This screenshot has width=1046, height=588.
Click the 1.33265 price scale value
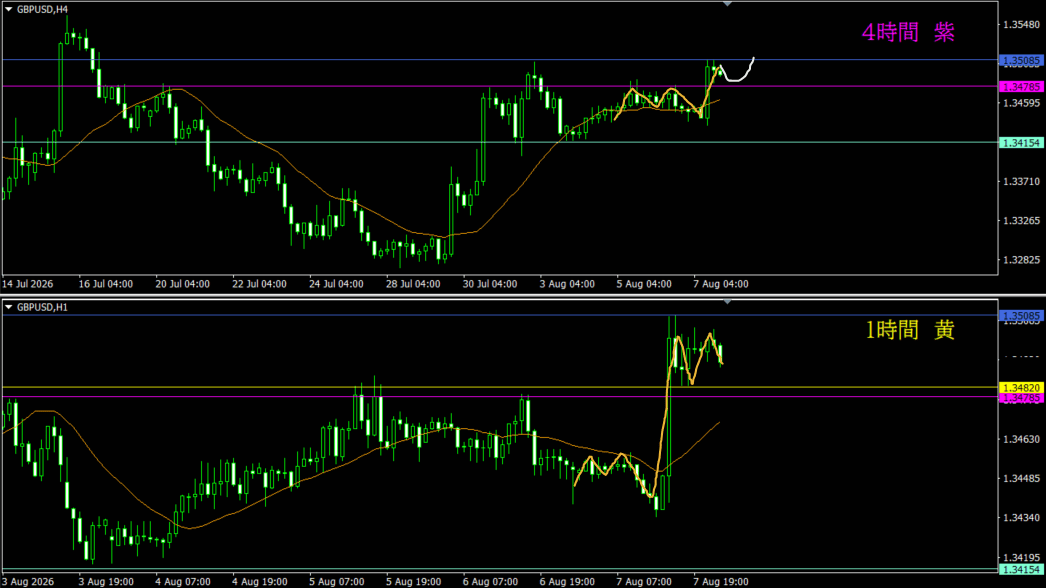click(x=1021, y=221)
